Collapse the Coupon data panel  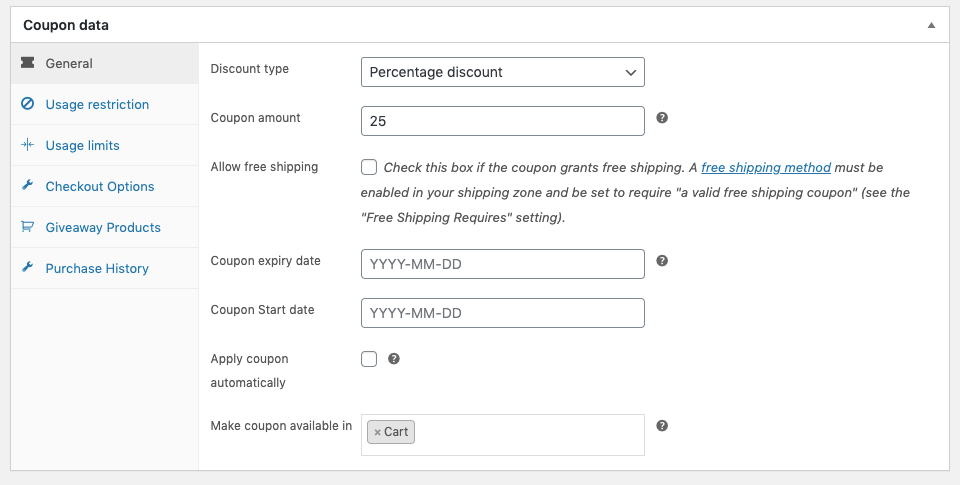(931, 25)
